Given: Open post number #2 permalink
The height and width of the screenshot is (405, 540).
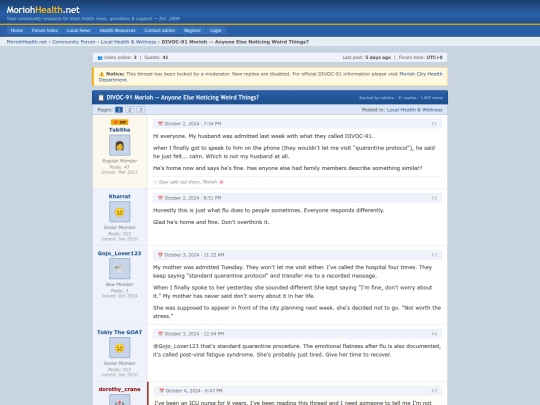Looking at the screenshot, I should [x=434, y=198].
